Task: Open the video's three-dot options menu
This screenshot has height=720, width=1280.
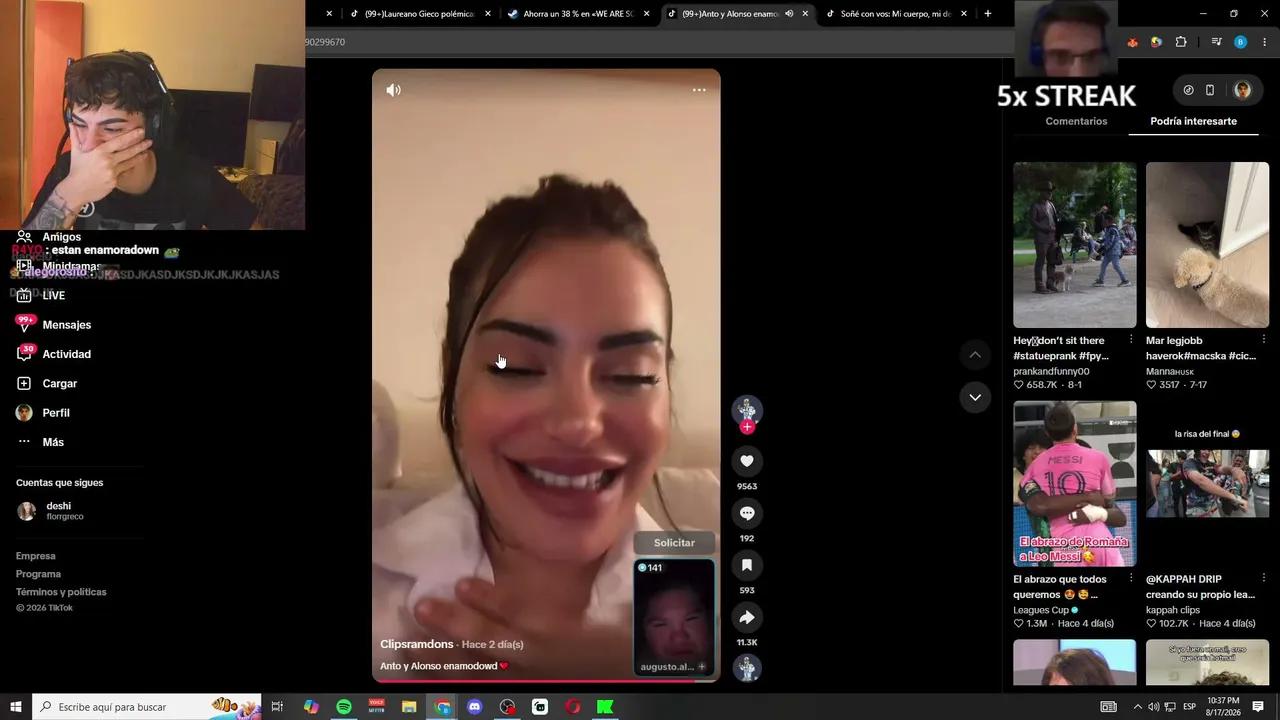Action: [x=699, y=90]
